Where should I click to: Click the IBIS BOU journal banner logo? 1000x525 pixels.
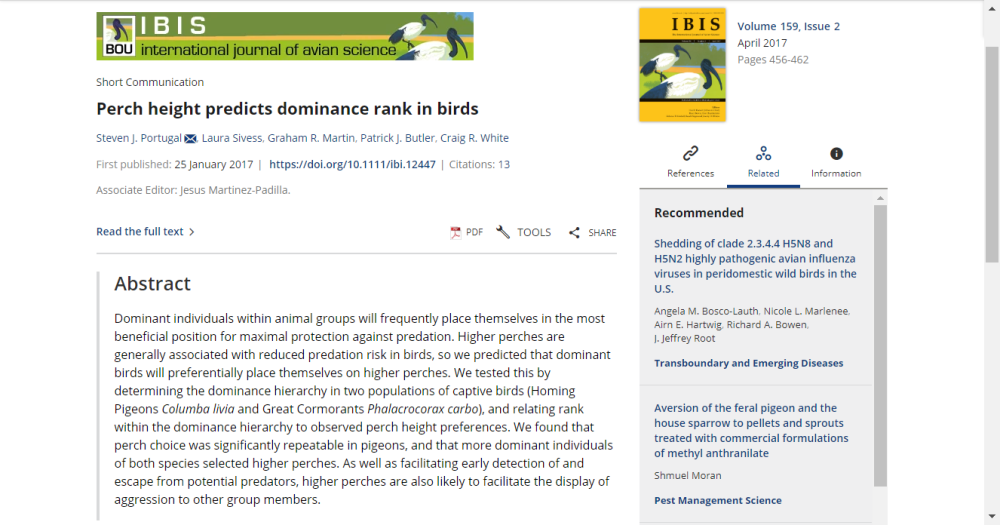pos(284,36)
